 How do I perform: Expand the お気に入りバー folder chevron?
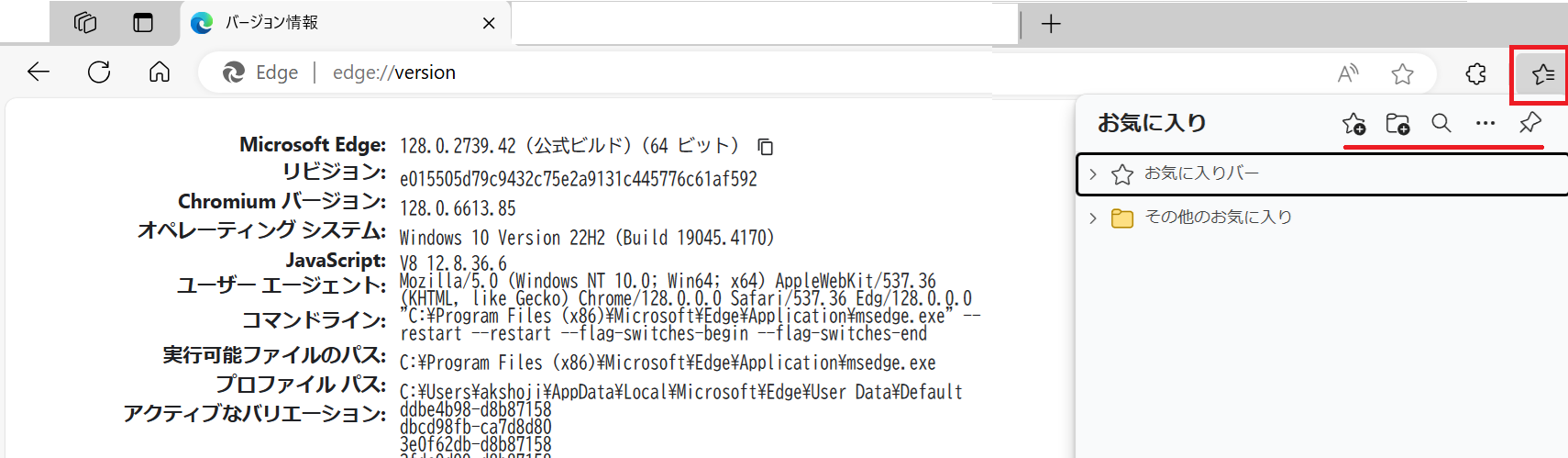(1093, 174)
